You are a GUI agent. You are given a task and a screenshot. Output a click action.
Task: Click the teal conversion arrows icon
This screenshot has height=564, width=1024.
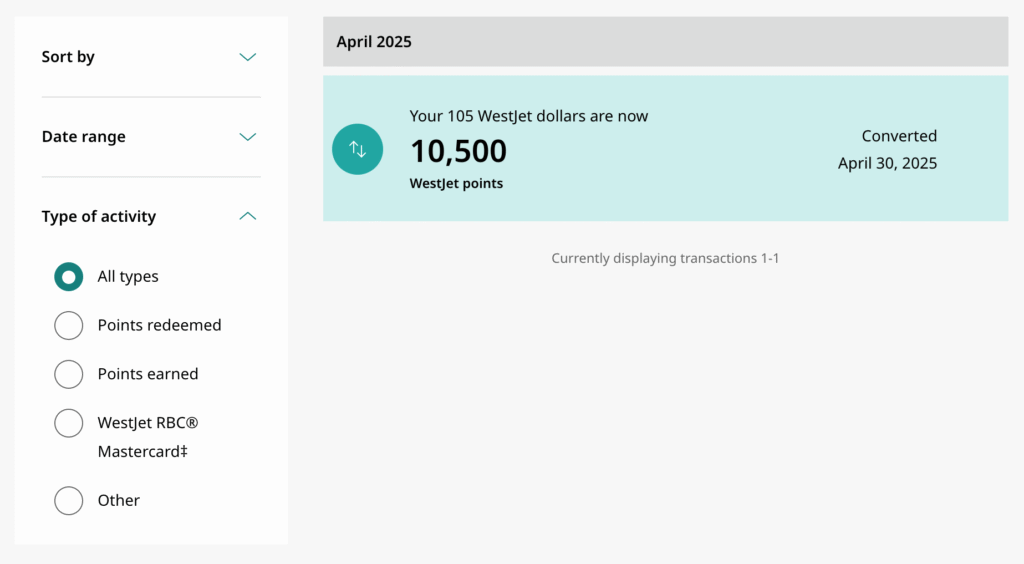coord(357,149)
